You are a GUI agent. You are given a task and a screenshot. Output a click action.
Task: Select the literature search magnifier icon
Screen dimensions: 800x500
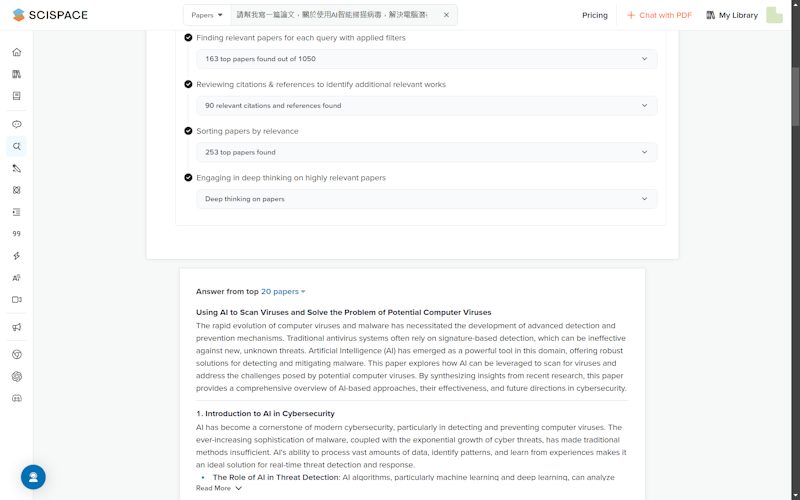point(16,146)
